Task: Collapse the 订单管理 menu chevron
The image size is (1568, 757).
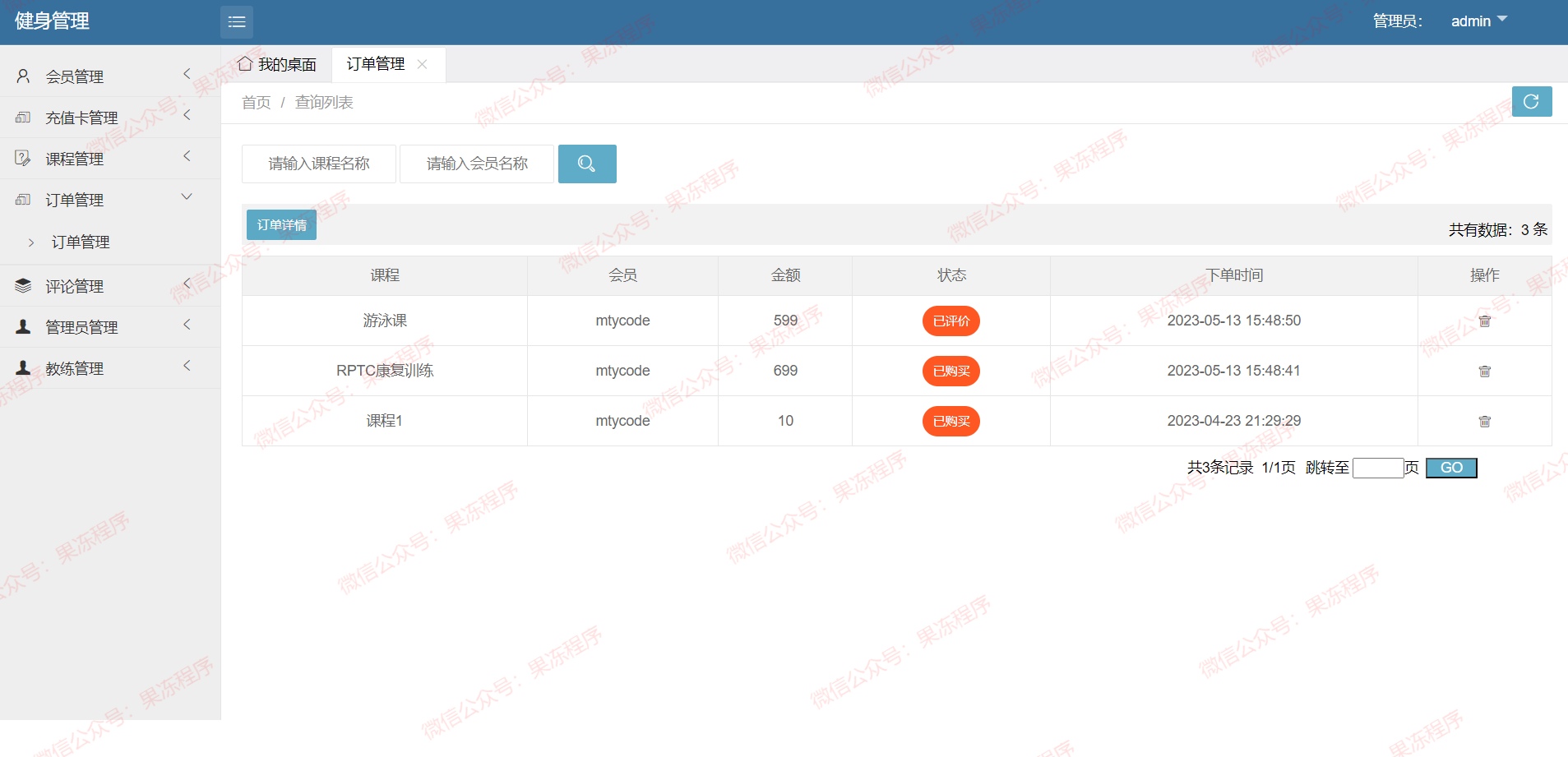Action: coord(187,196)
